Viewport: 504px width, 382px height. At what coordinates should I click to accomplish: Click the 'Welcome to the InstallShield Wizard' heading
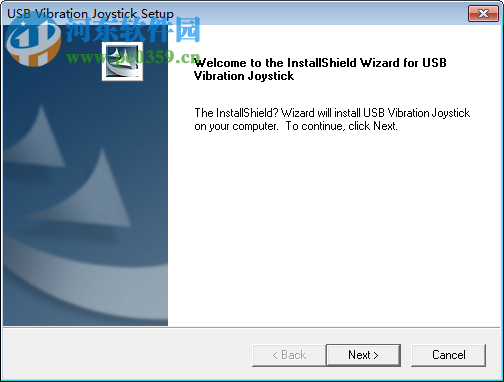click(320, 69)
